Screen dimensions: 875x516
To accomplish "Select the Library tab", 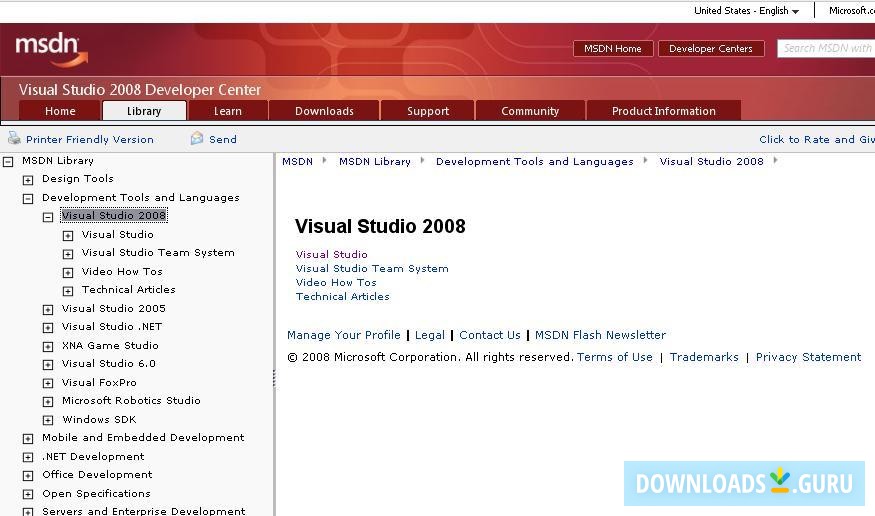I will [x=144, y=111].
